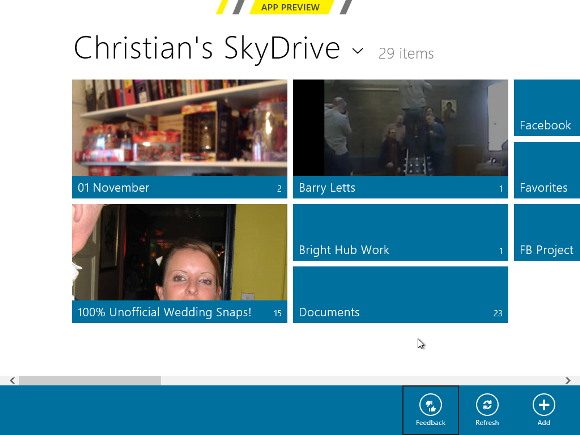
Task: Expand the Christian's SkyDrive dropdown chevron
Action: (x=358, y=51)
